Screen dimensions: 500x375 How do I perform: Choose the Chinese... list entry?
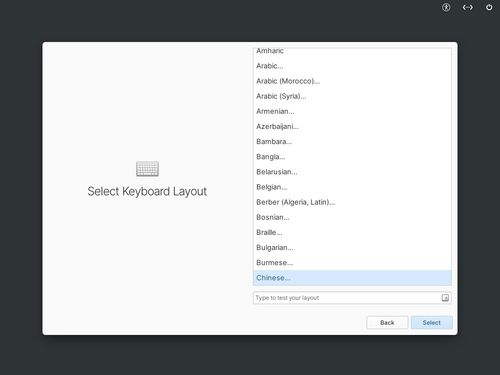point(352,278)
